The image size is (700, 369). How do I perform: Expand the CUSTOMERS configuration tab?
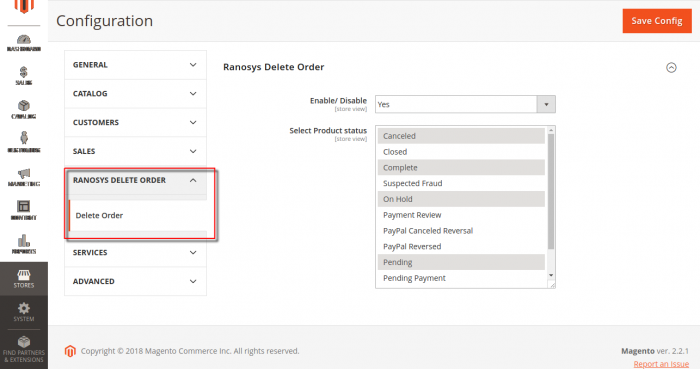(135, 122)
